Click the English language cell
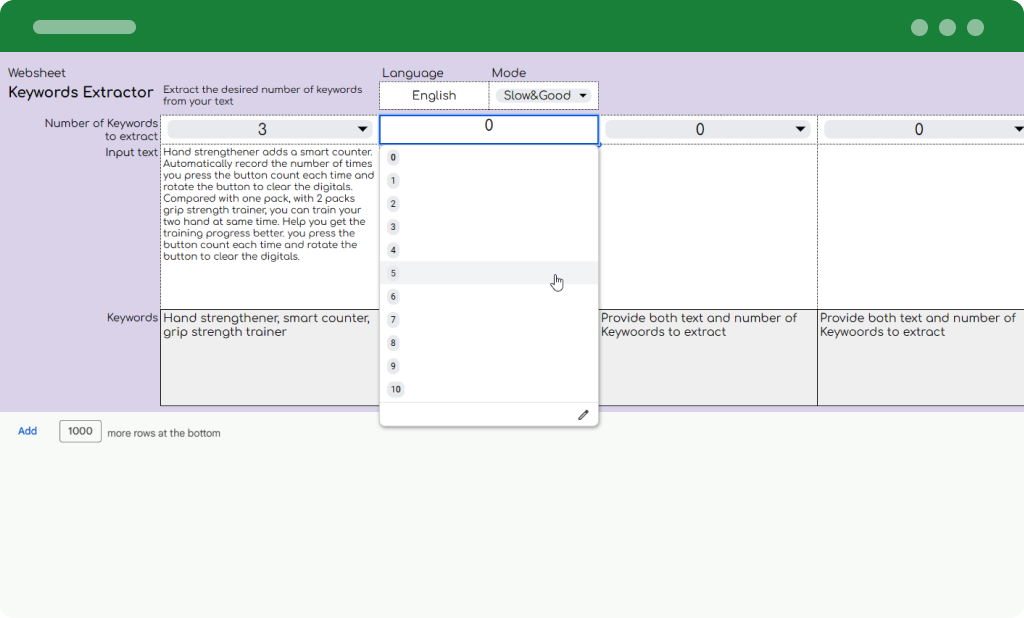 click(434, 96)
